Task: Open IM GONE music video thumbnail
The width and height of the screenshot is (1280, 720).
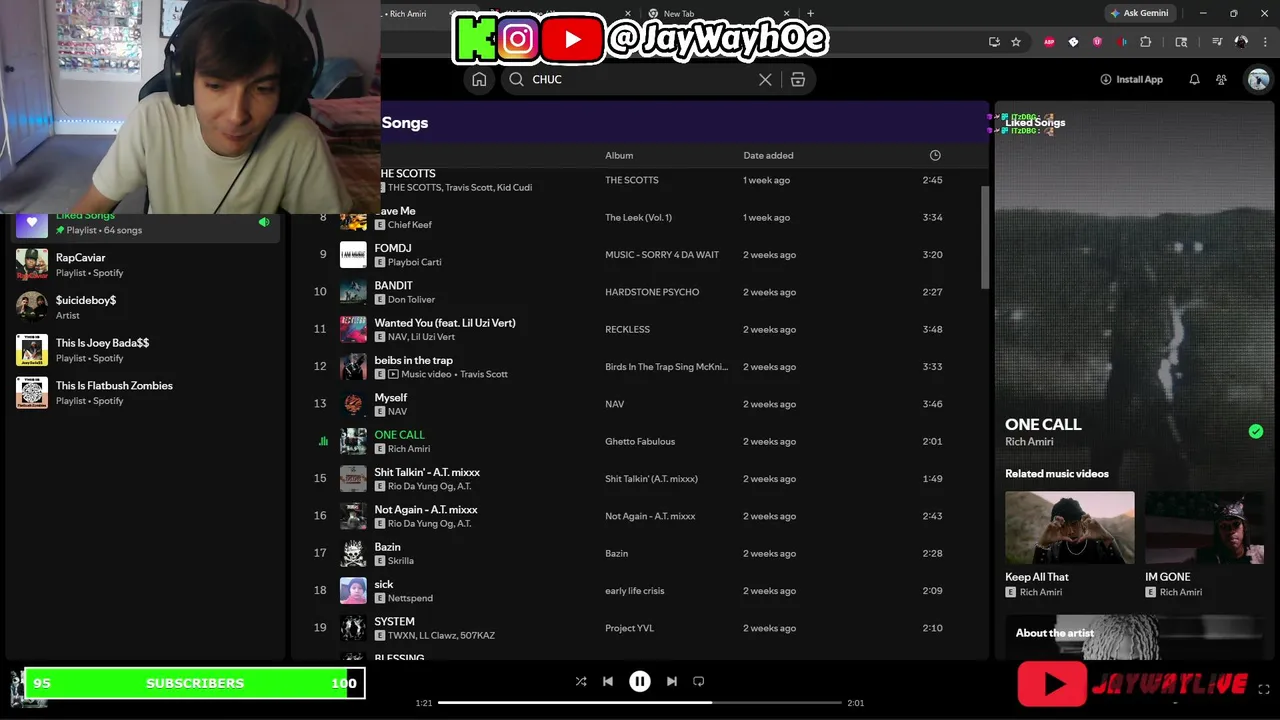Action: coord(1204,527)
